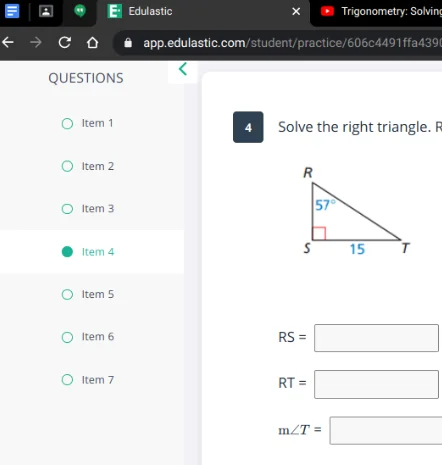Open the browser home page
The image size is (442, 465).
click(x=92, y=42)
